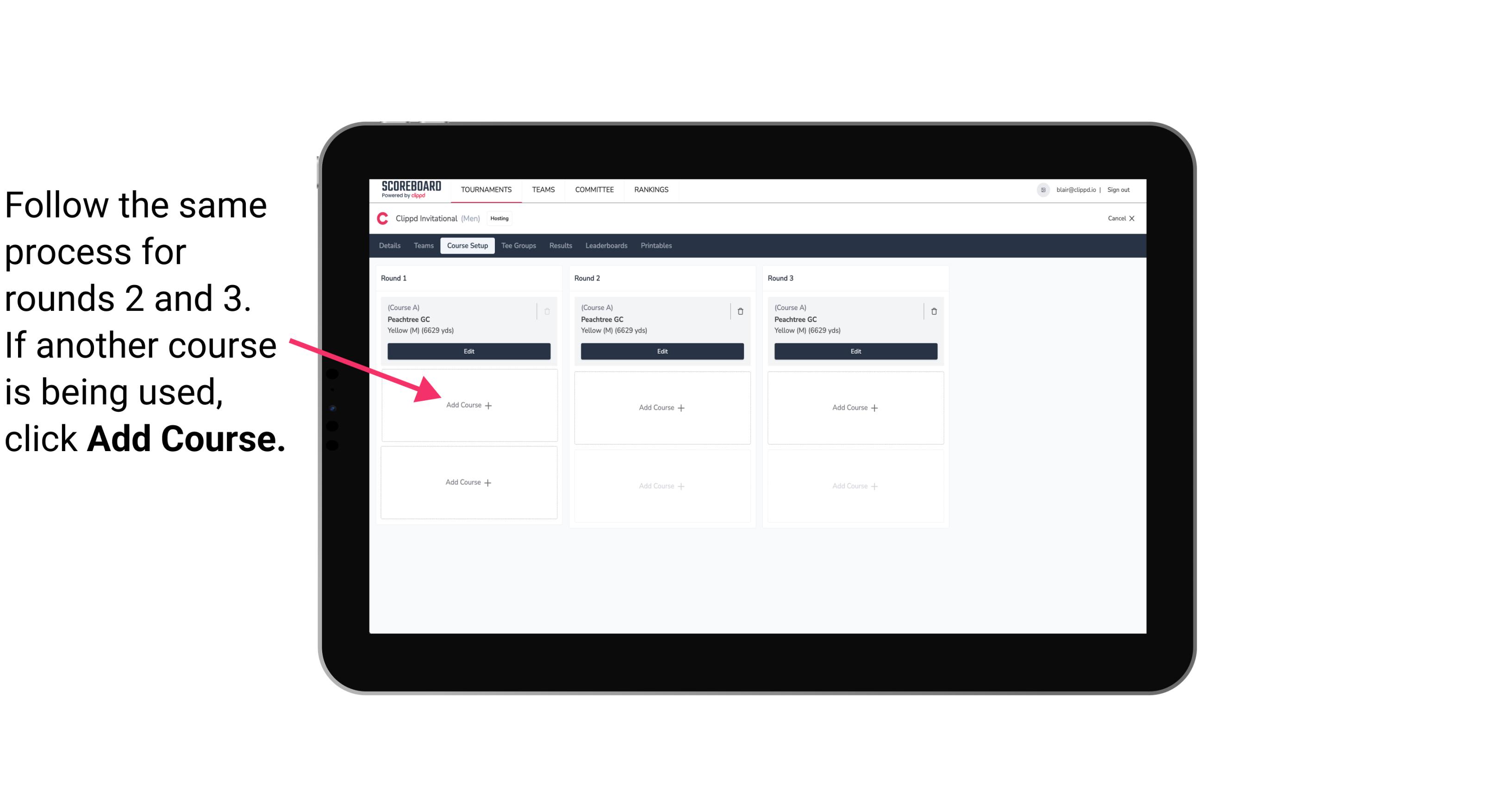
Task: Click the second Add Course in Round 1
Action: 468,482
